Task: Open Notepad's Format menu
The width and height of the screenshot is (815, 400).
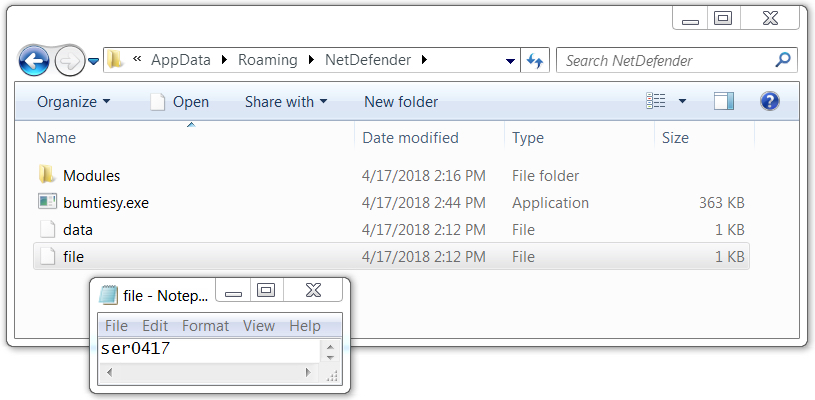Action: 205,326
